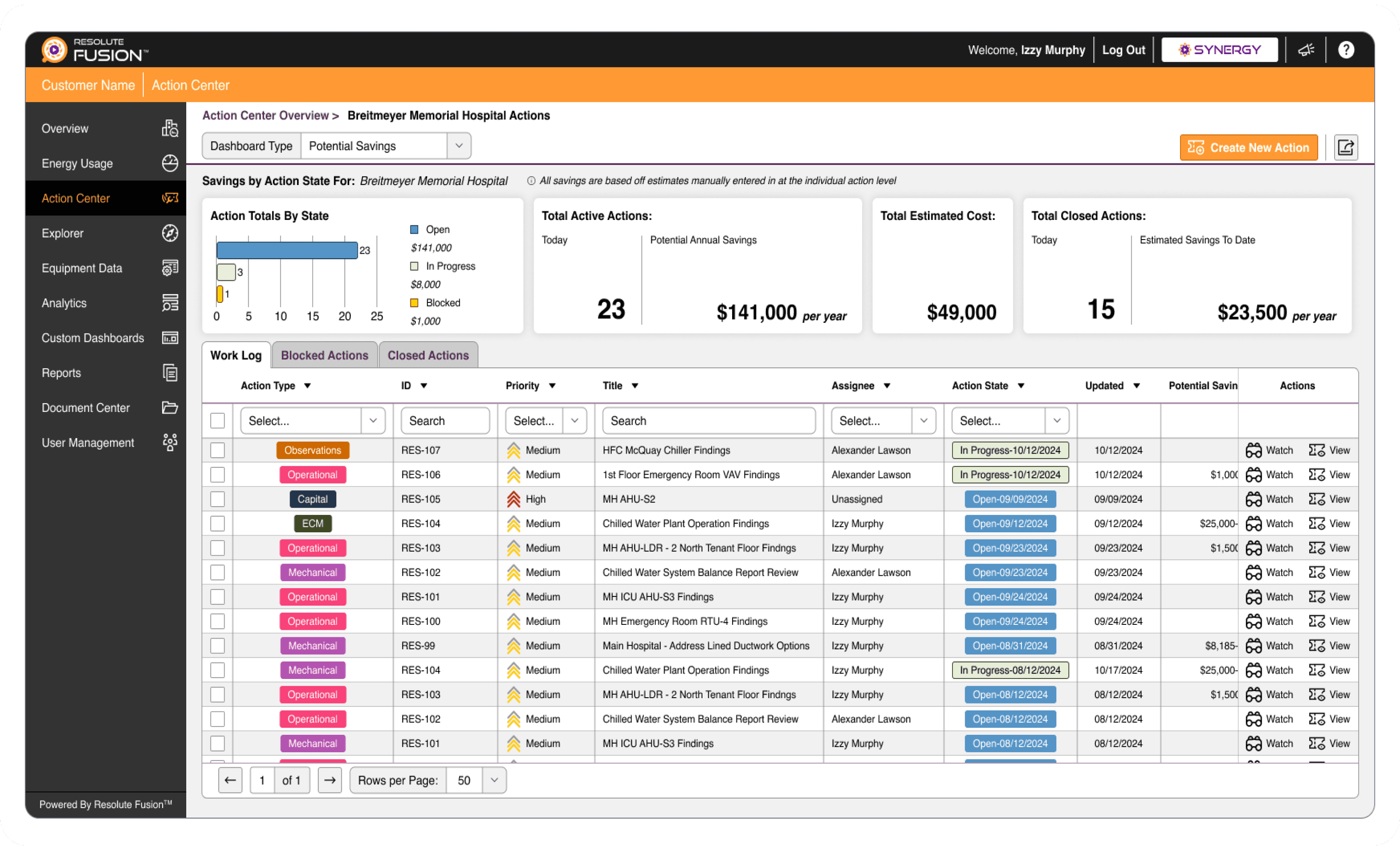
Task: Check the box for RES-106 row
Action: (x=217, y=475)
